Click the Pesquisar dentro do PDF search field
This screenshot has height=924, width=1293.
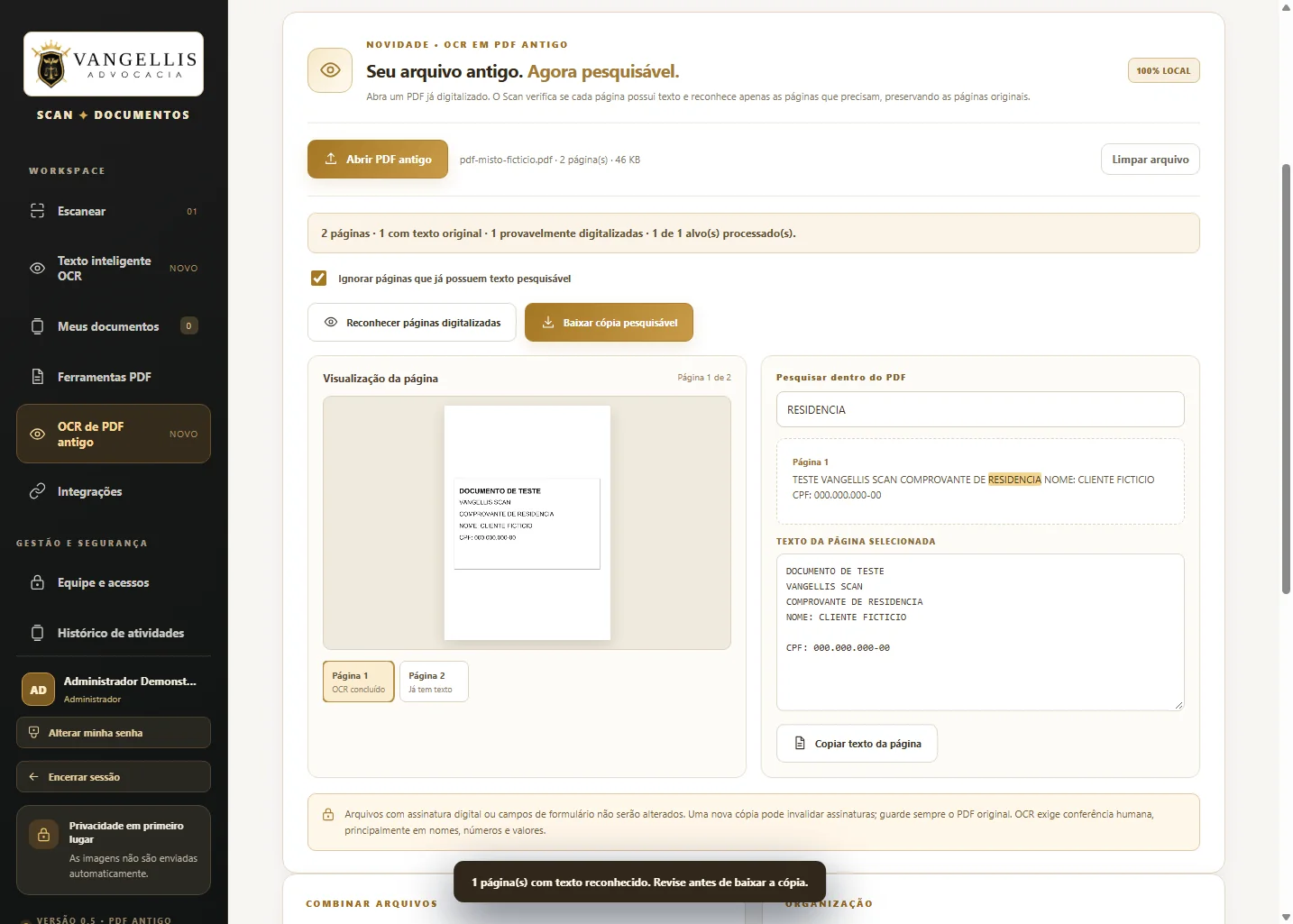point(980,409)
